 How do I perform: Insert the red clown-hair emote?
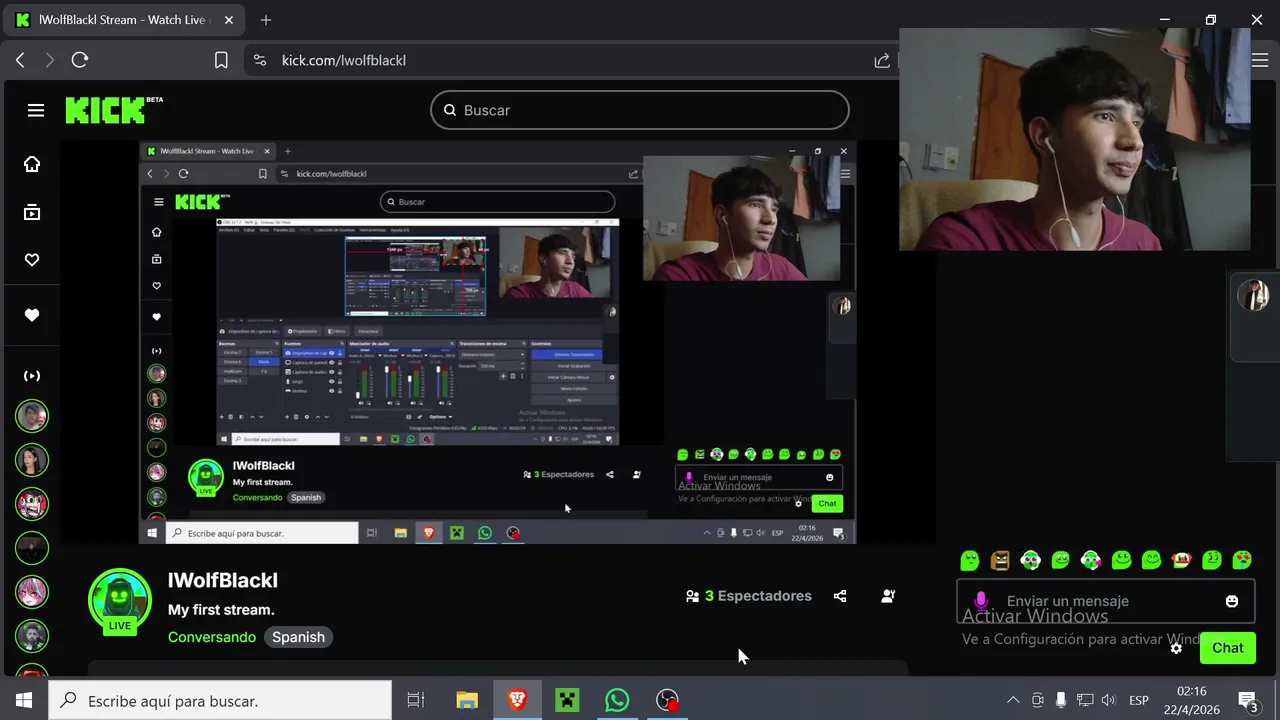(1181, 560)
